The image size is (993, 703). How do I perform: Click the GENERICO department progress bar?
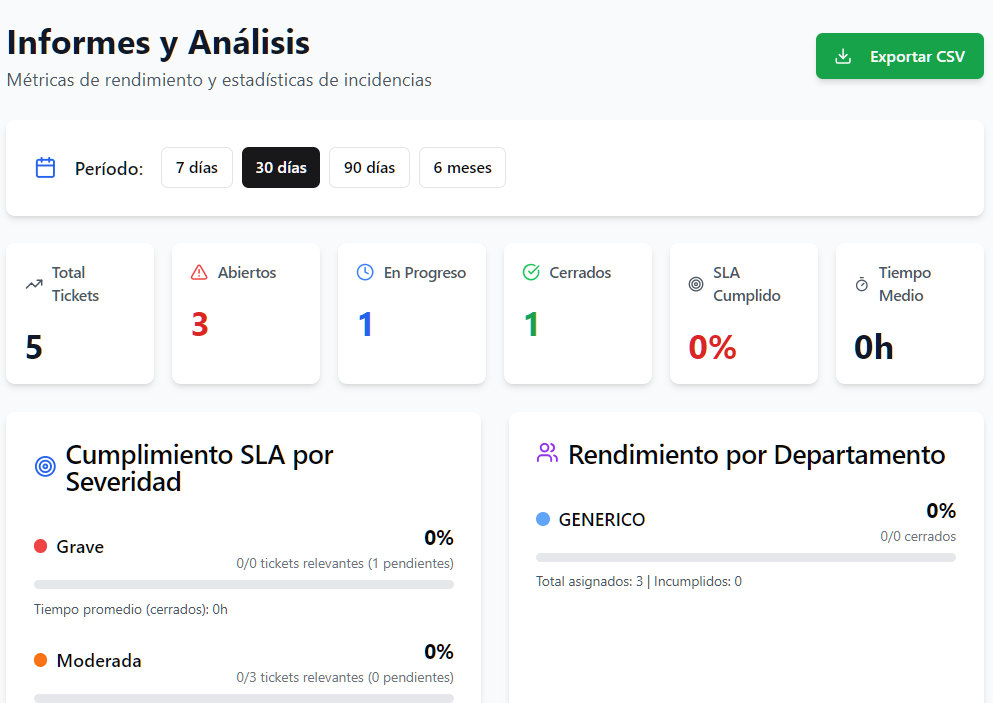745,557
